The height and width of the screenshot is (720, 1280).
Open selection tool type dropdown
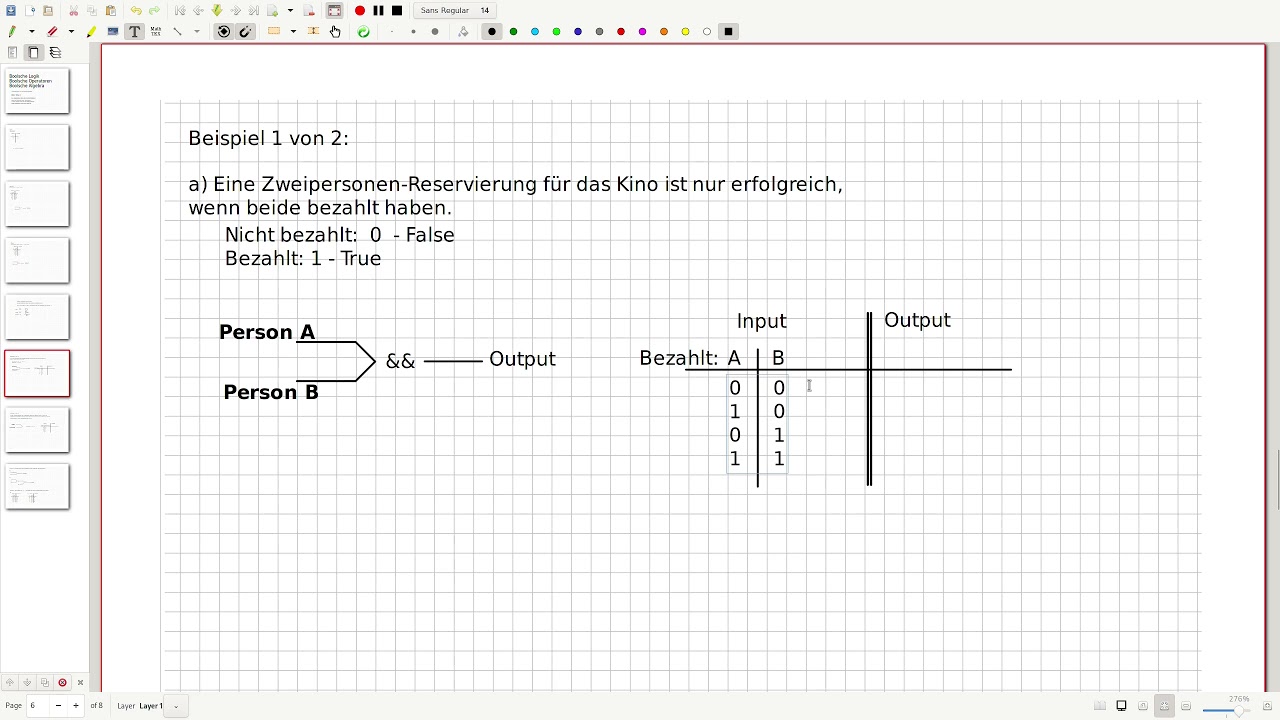(x=293, y=32)
